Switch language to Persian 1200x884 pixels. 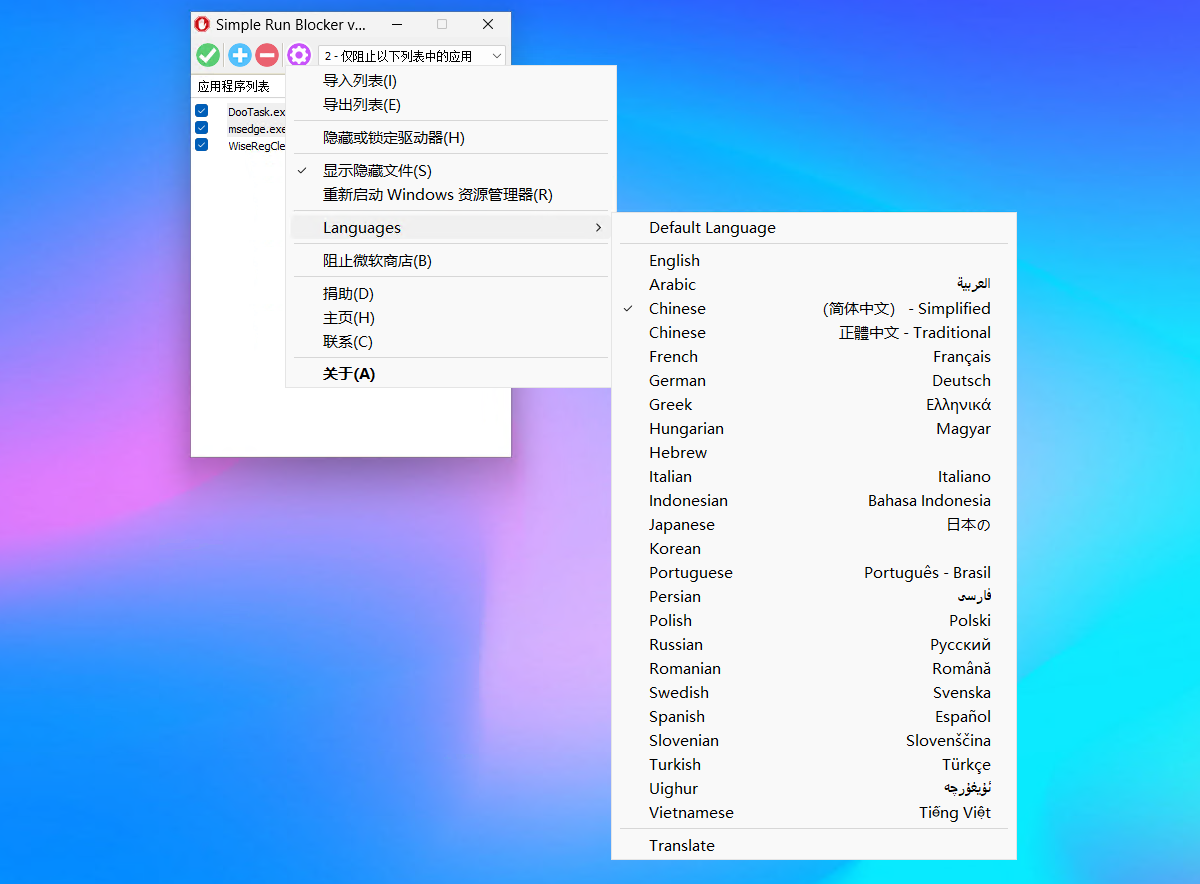(x=814, y=597)
